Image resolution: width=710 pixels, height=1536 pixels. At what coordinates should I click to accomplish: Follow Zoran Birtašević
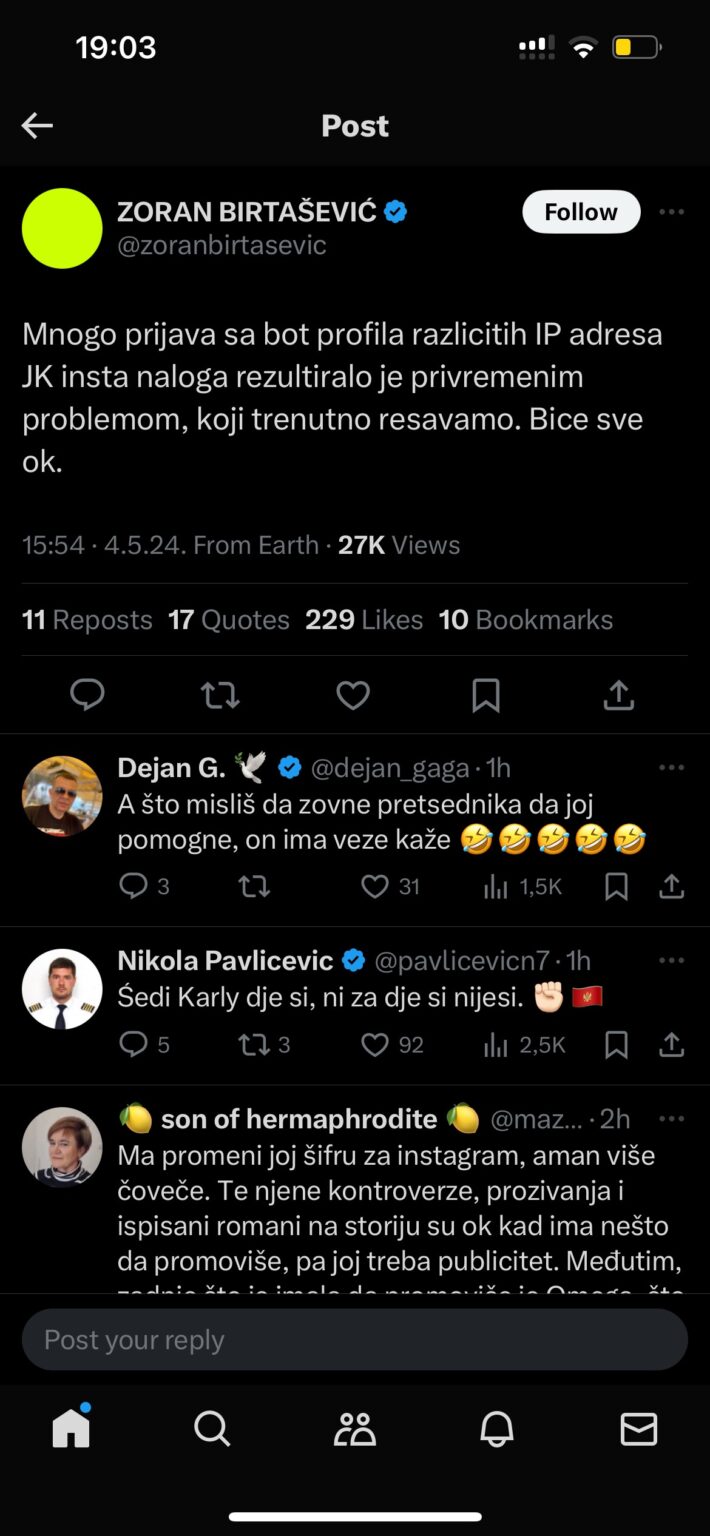581,212
